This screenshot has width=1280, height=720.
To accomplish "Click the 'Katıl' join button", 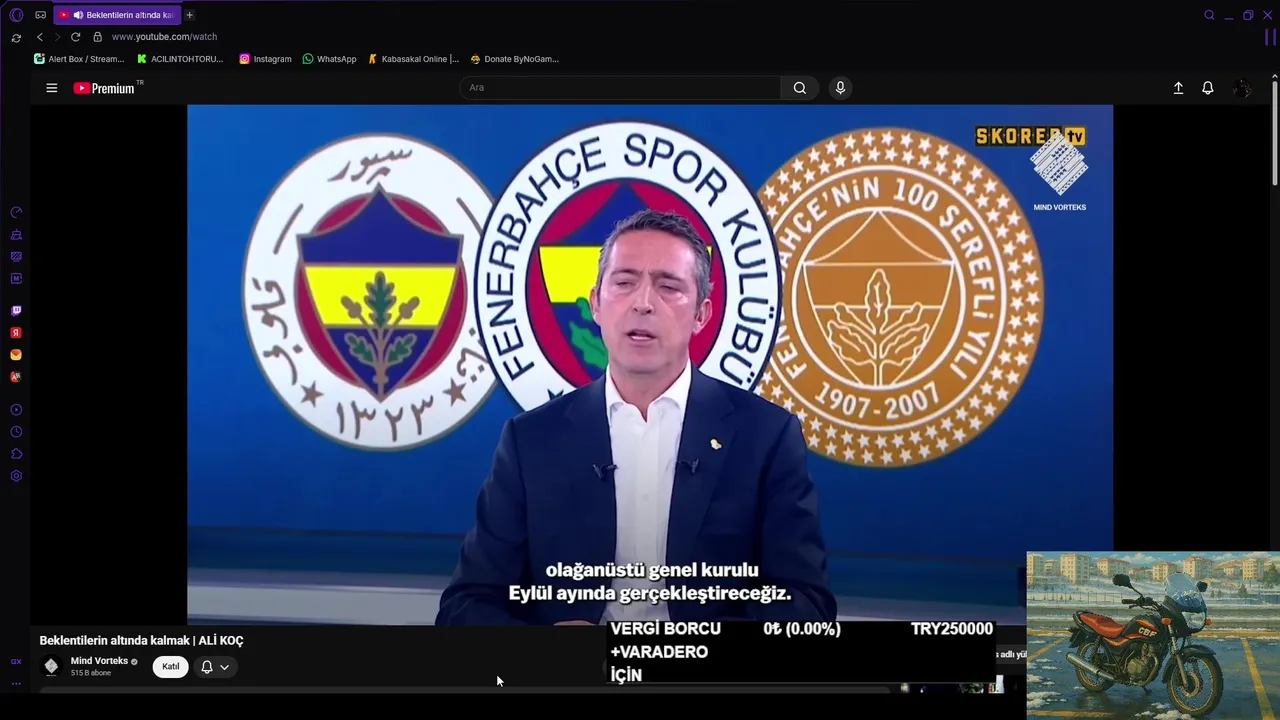I will tap(171, 667).
